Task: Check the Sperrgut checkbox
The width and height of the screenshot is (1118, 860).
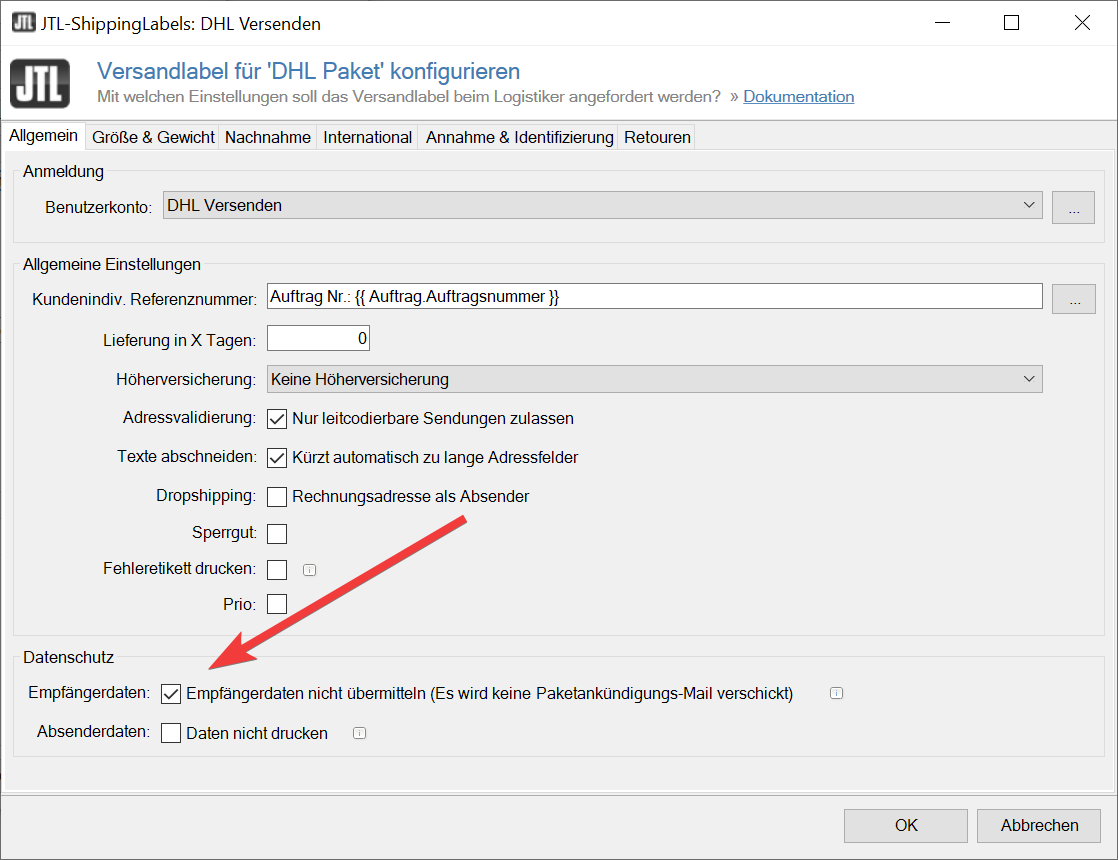Action: 277,533
